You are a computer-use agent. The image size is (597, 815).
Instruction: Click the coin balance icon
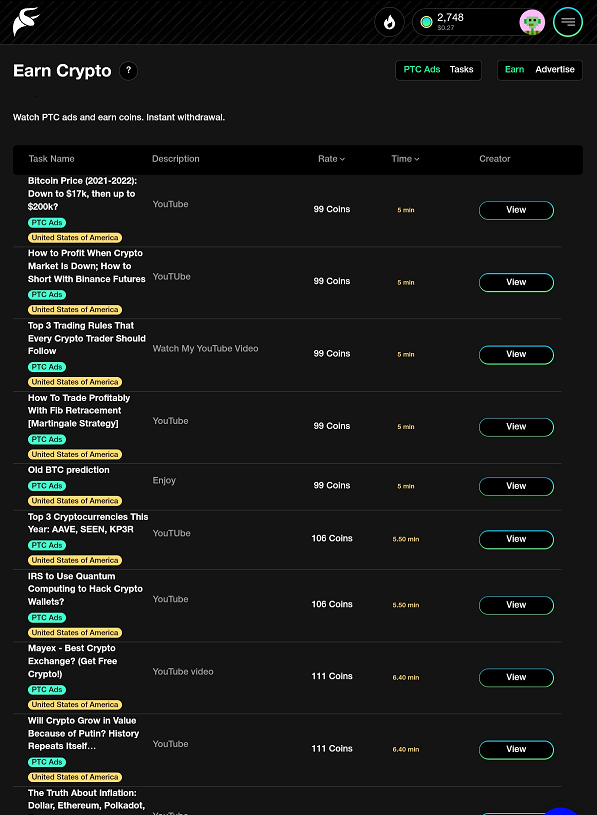(426, 22)
